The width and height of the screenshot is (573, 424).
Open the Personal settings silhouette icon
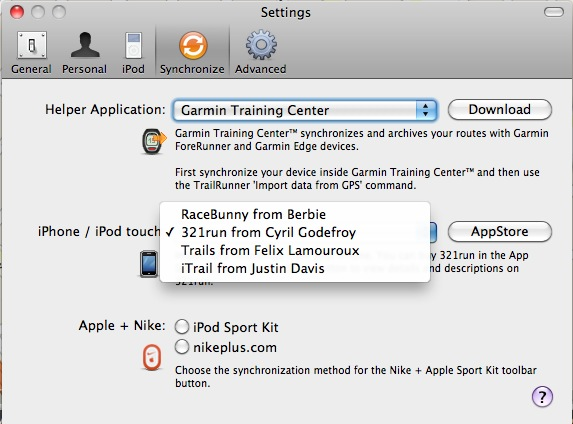tap(85, 45)
